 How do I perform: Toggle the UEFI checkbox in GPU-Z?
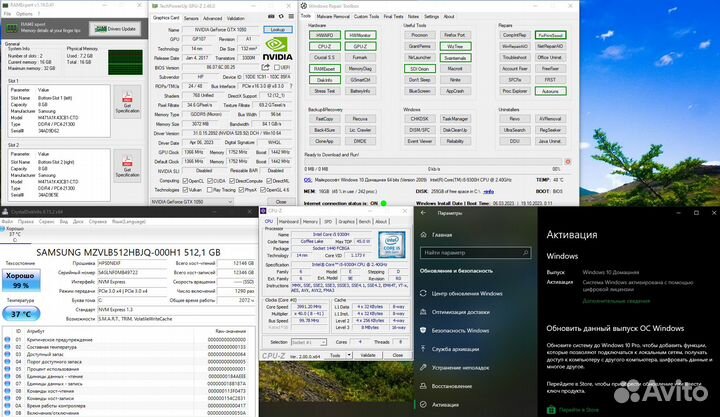pyautogui.click(x=277, y=68)
